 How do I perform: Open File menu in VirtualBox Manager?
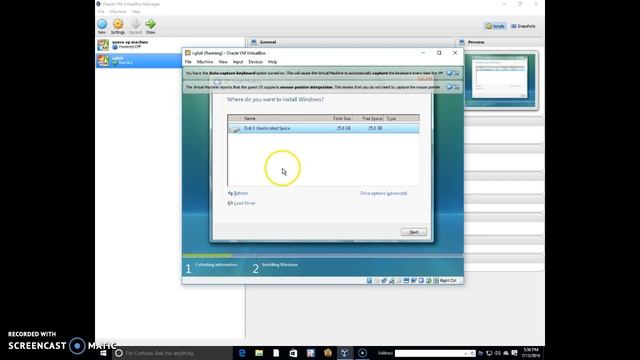101,11
